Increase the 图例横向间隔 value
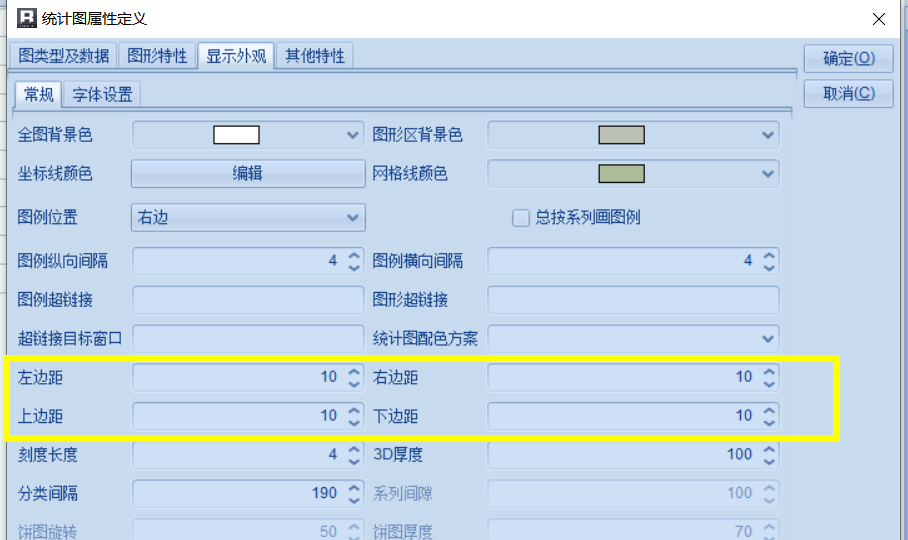Screen dimensions: 908x540 click(x=769, y=255)
